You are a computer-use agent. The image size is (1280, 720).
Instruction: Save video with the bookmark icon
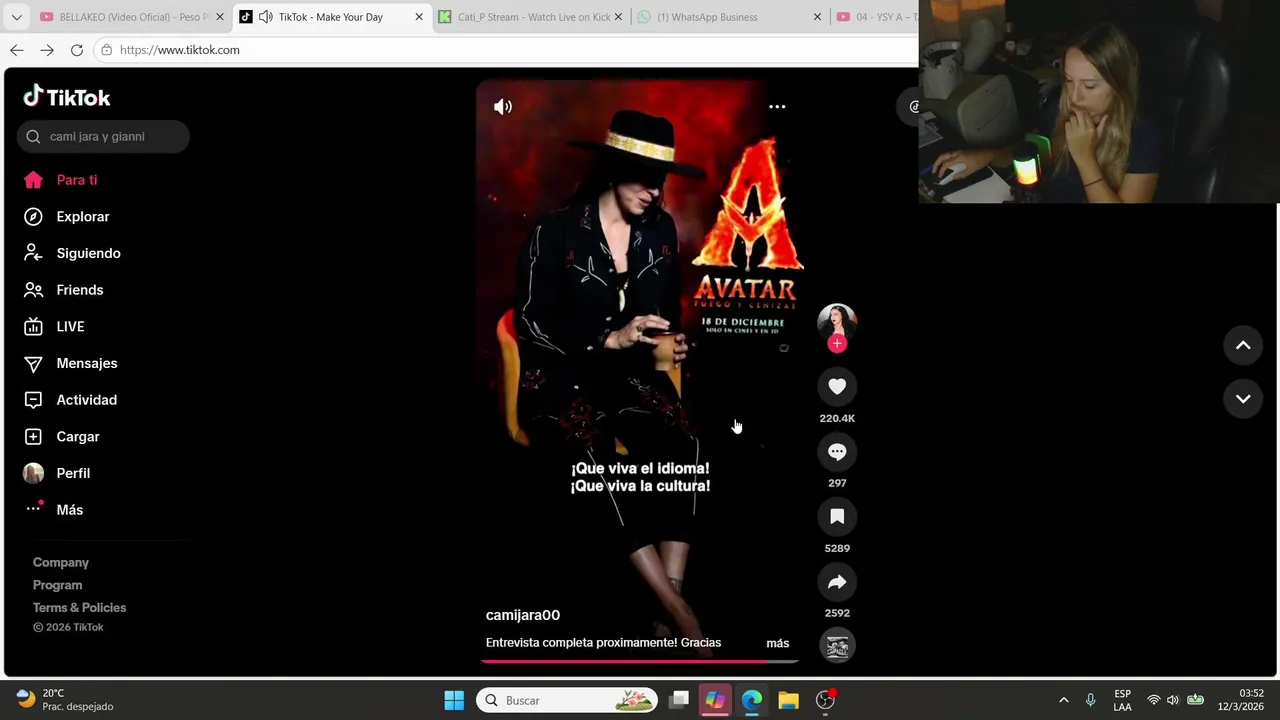click(837, 517)
